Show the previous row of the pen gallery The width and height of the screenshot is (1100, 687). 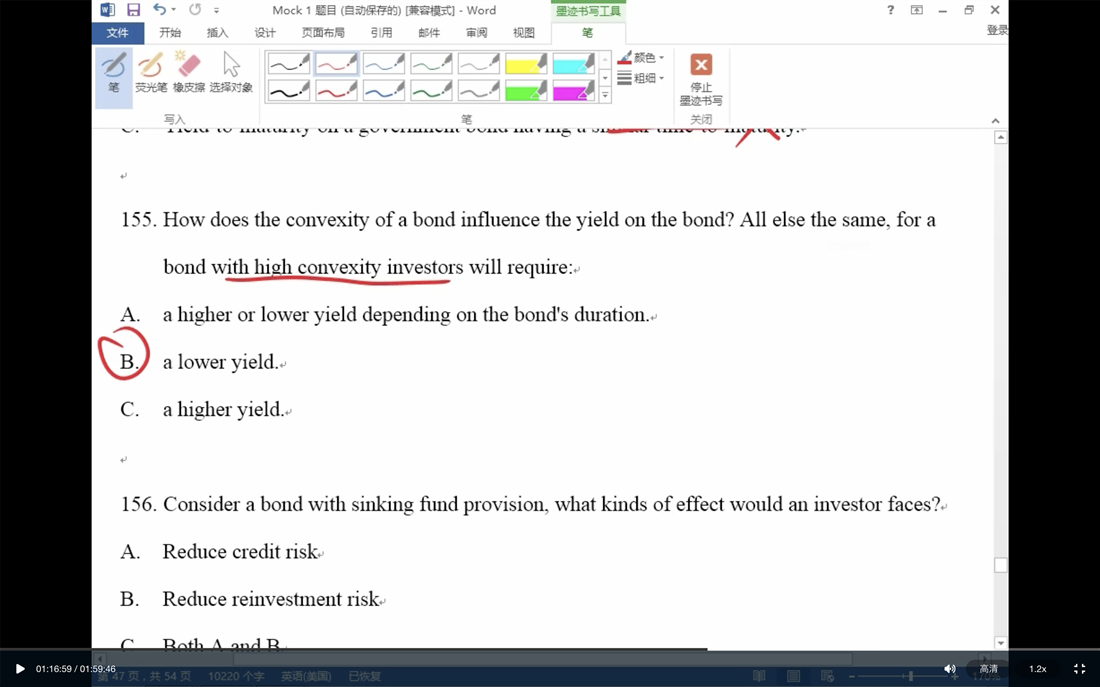(x=605, y=60)
